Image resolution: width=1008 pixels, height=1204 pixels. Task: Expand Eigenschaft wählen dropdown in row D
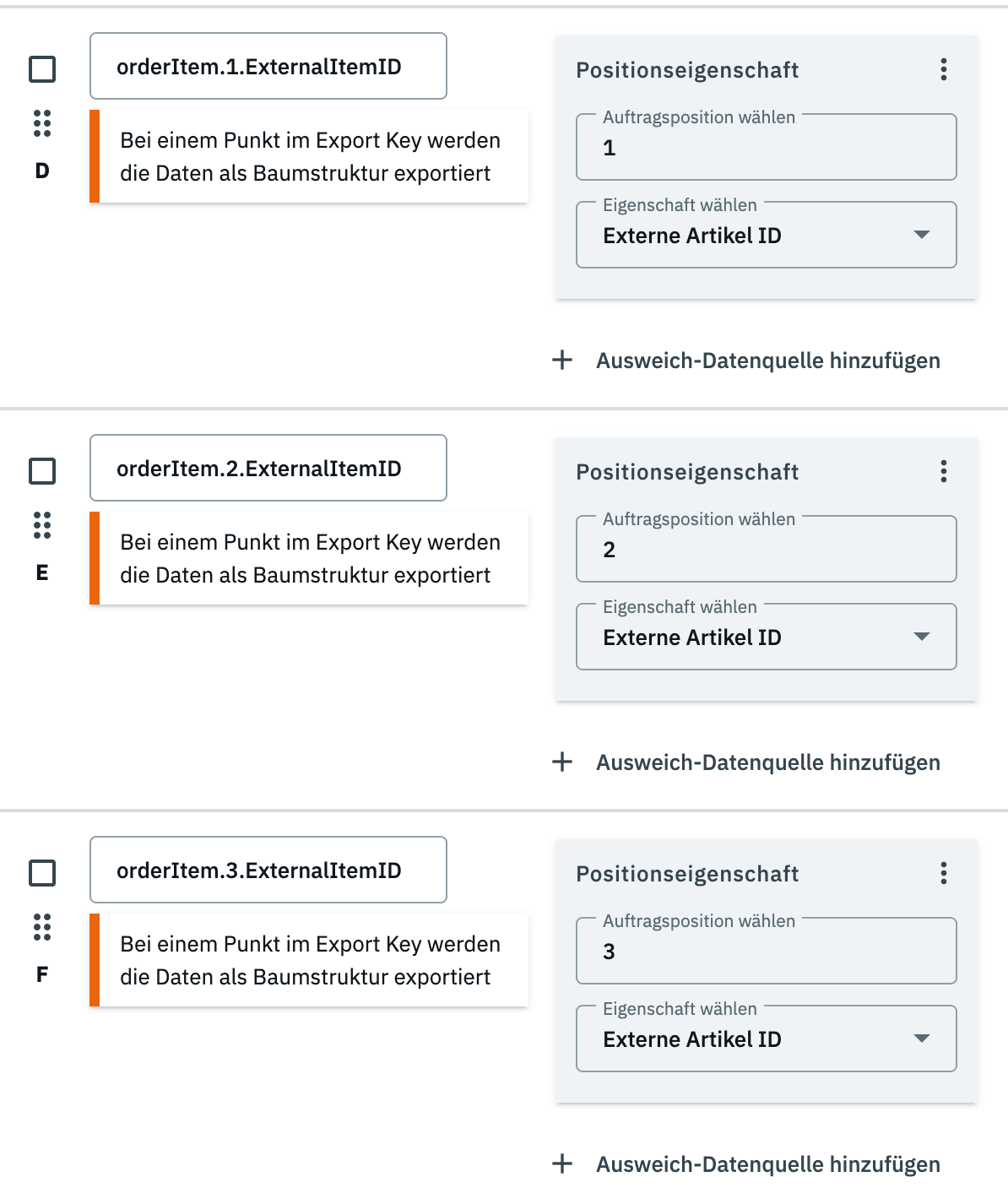pos(922,235)
